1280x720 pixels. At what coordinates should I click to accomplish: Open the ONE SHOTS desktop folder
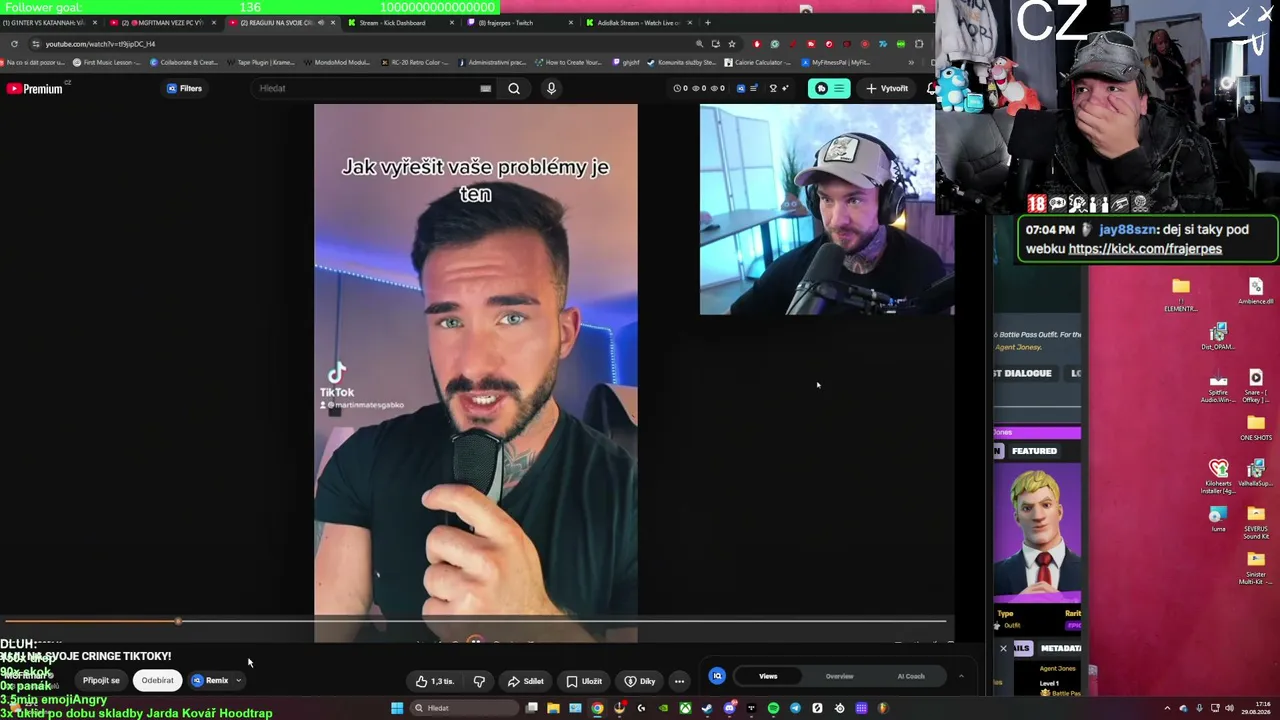point(1256,427)
